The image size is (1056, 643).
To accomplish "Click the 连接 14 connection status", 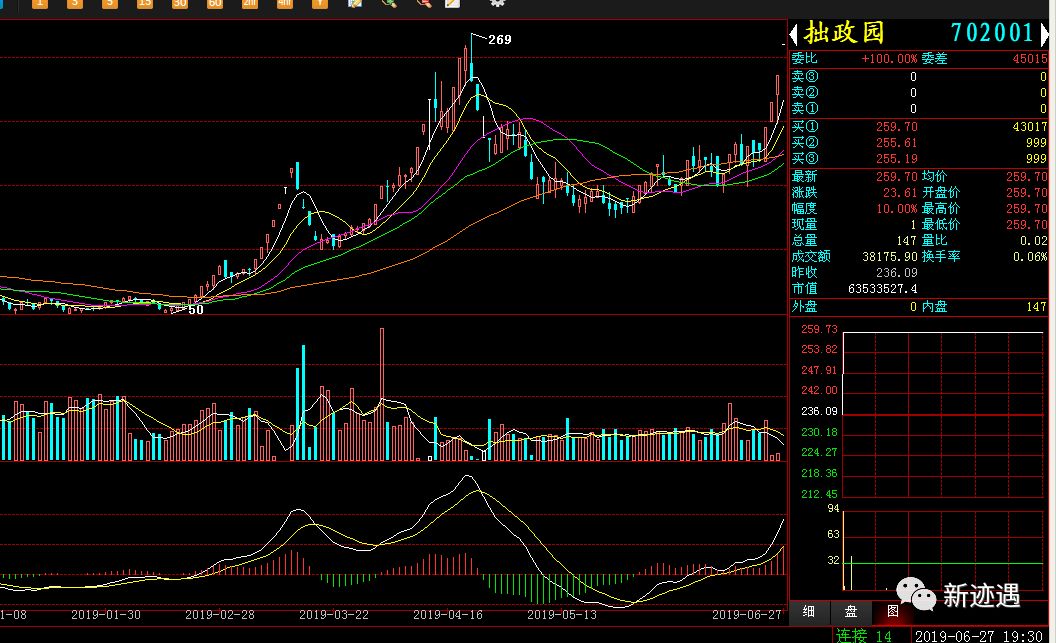I will point(863,636).
